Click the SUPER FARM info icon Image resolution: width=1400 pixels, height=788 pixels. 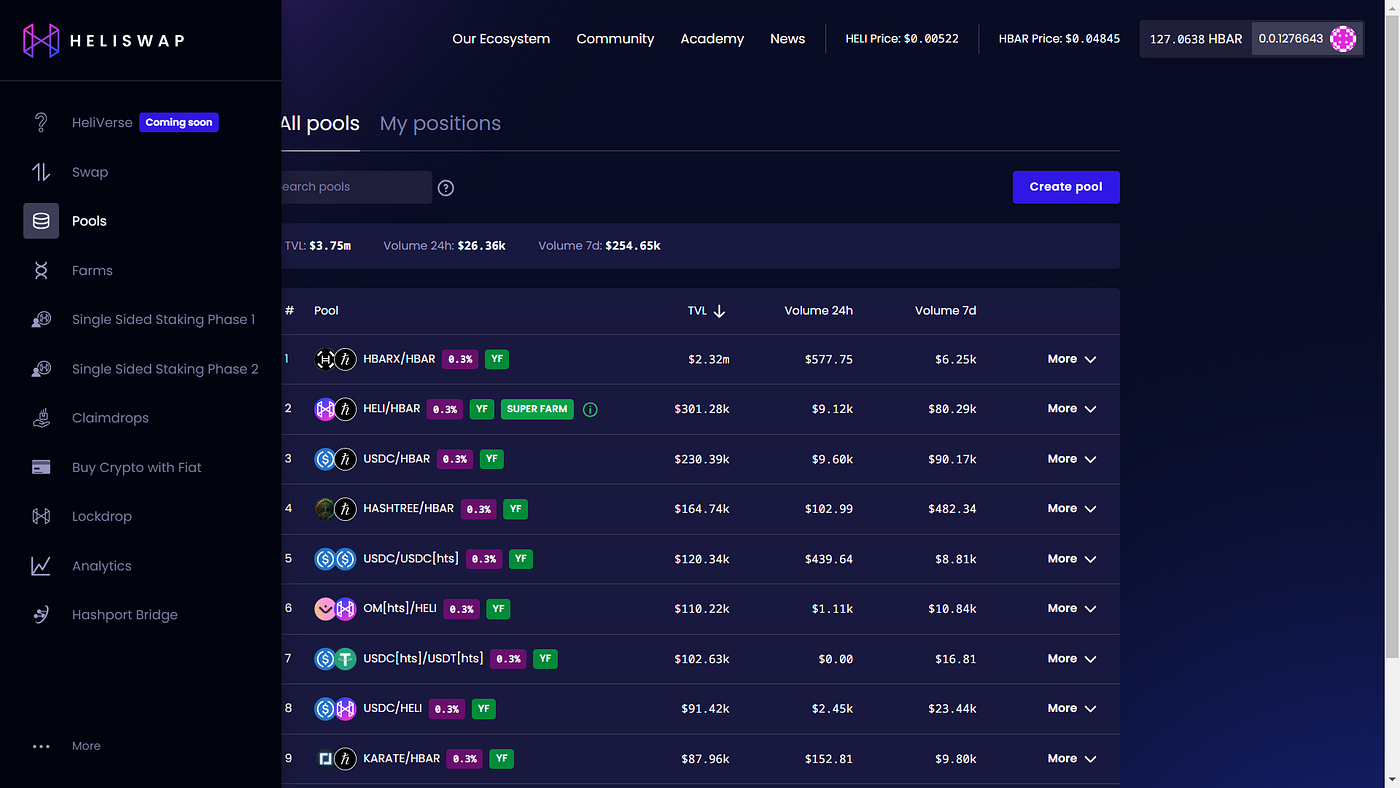point(590,409)
